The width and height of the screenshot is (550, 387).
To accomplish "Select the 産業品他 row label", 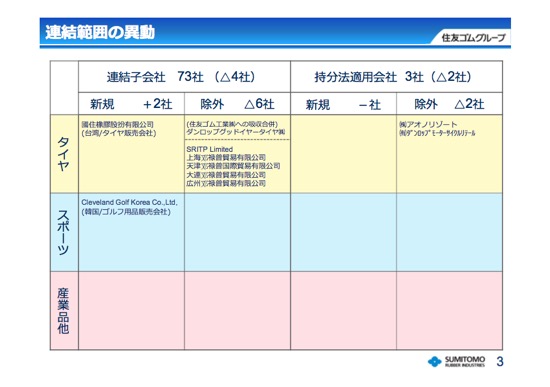I will (64, 311).
